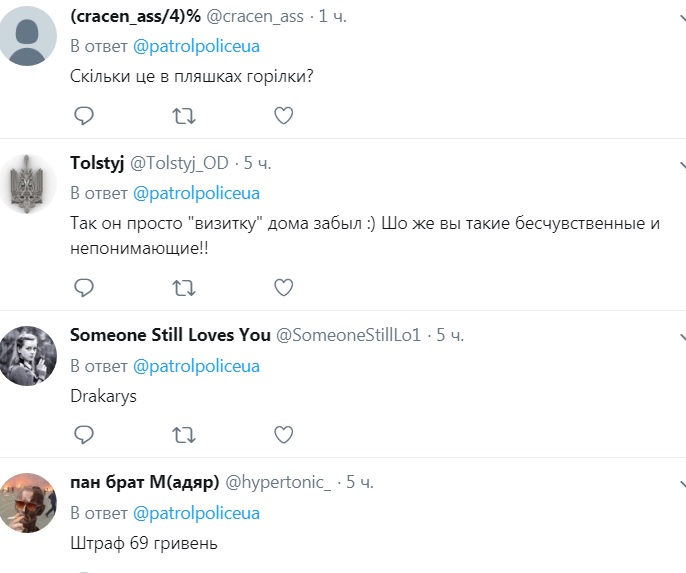Reply to the Tolstyj tweet
This screenshot has height=573, width=686.
coord(85,288)
